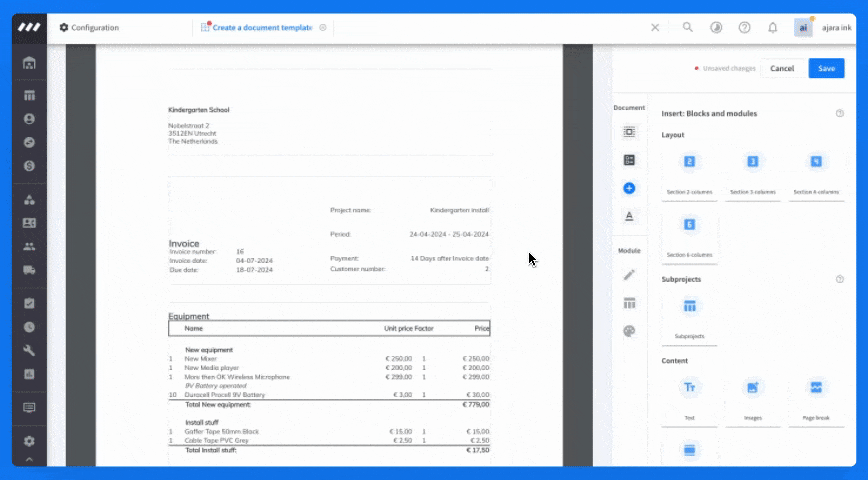Switch to the Create a document template tab
The width and height of the screenshot is (868, 480).
click(262, 27)
